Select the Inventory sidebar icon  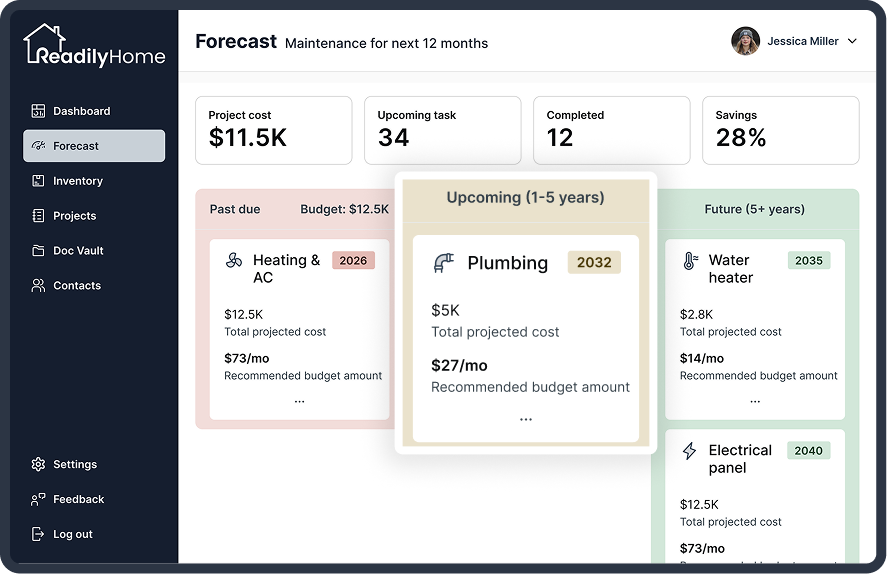coord(38,181)
